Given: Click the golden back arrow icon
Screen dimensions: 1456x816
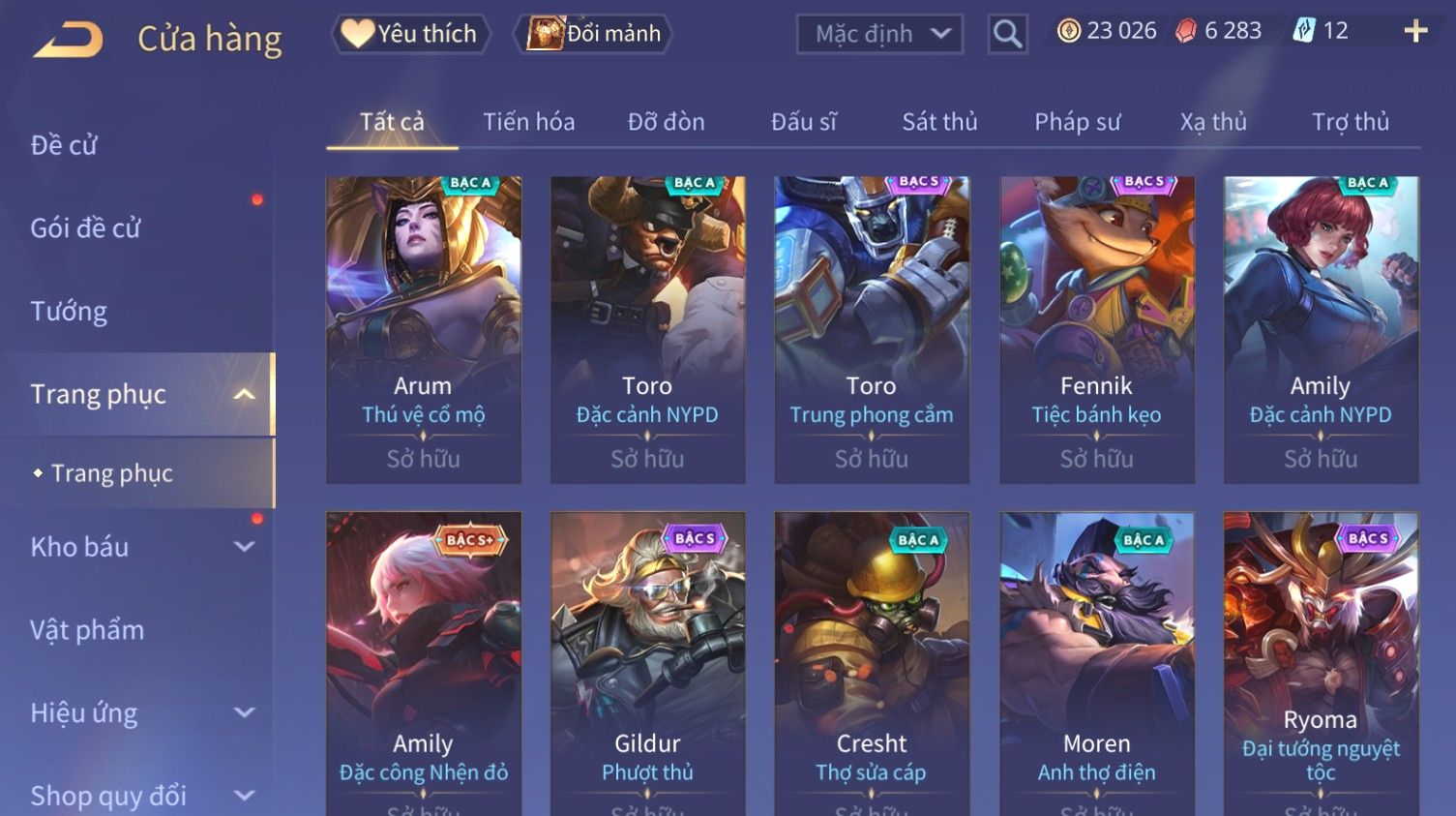Looking at the screenshot, I should click(x=69, y=40).
